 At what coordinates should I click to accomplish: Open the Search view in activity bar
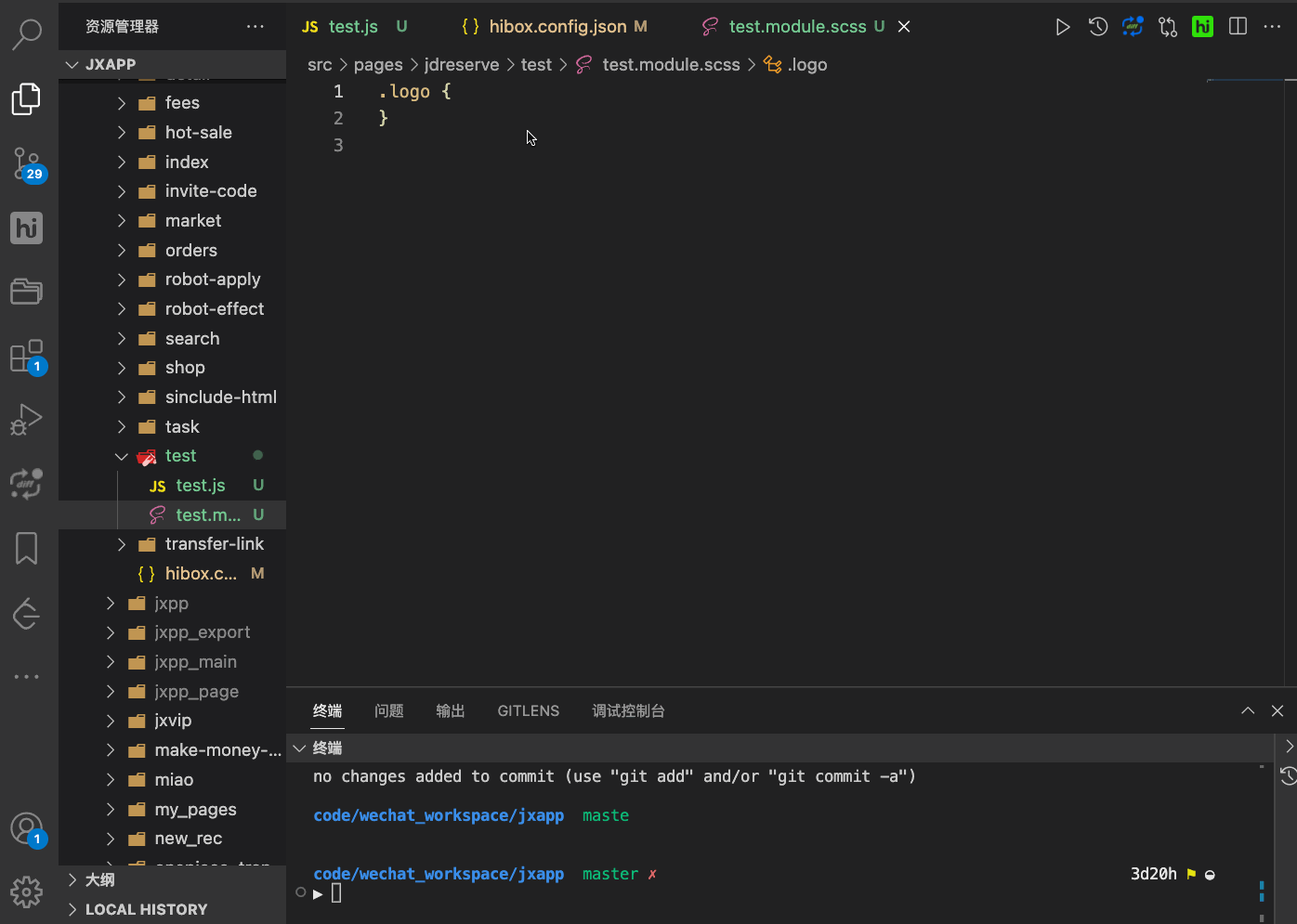27,34
